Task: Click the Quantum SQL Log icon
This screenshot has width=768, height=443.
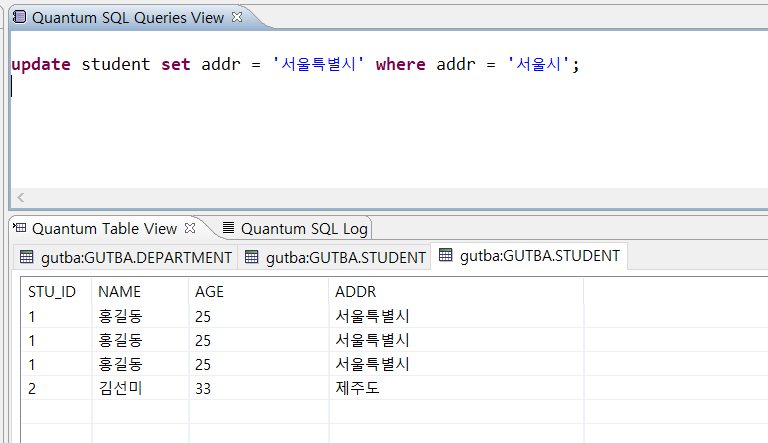Action: coord(228,227)
